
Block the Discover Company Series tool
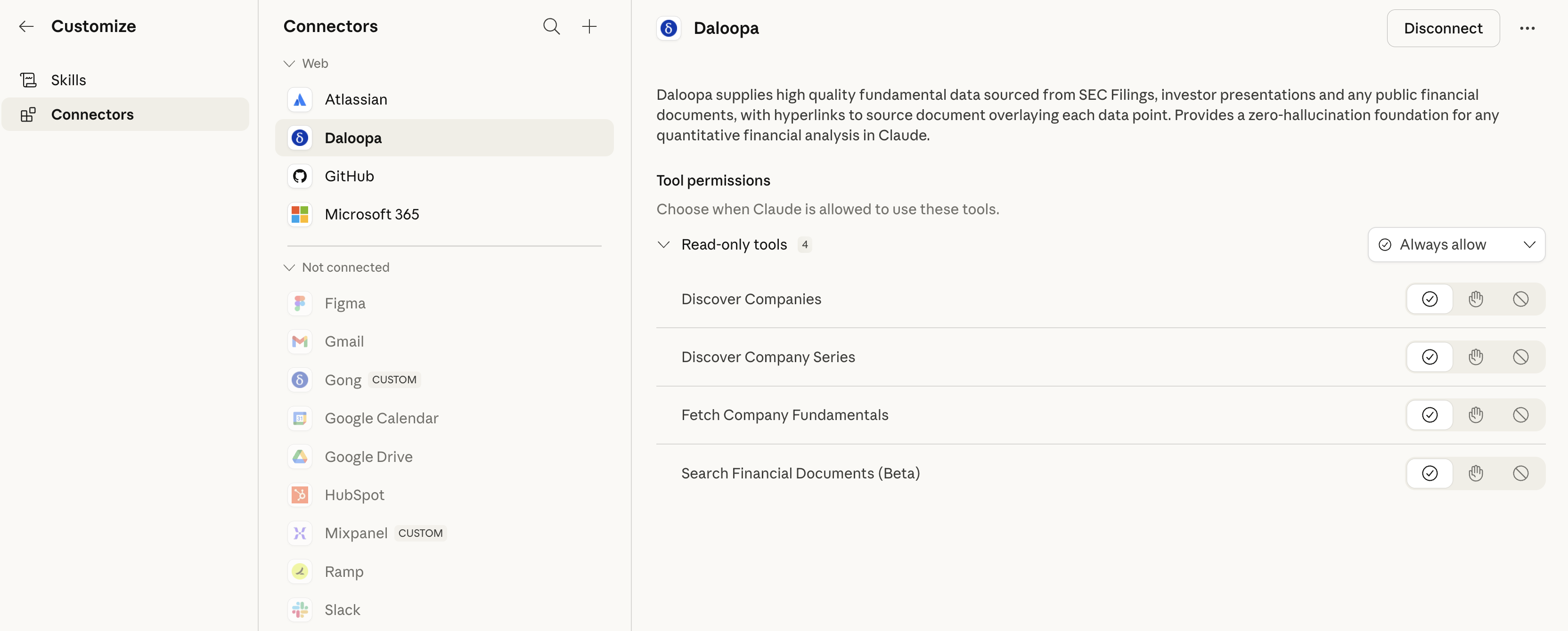[1520, 357]
